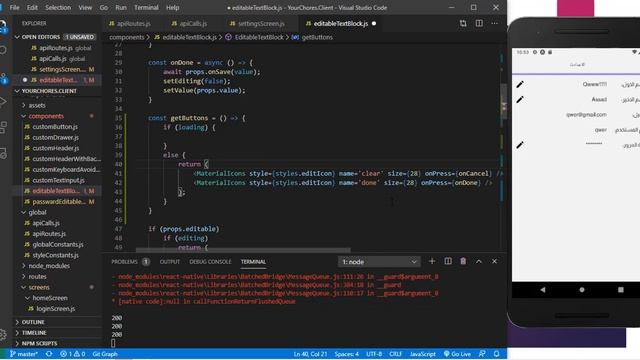Open the Source Control activity bar icon
The width and height of the screenshot is (640, 360).
pyautogui.click(x=3, y=78)
